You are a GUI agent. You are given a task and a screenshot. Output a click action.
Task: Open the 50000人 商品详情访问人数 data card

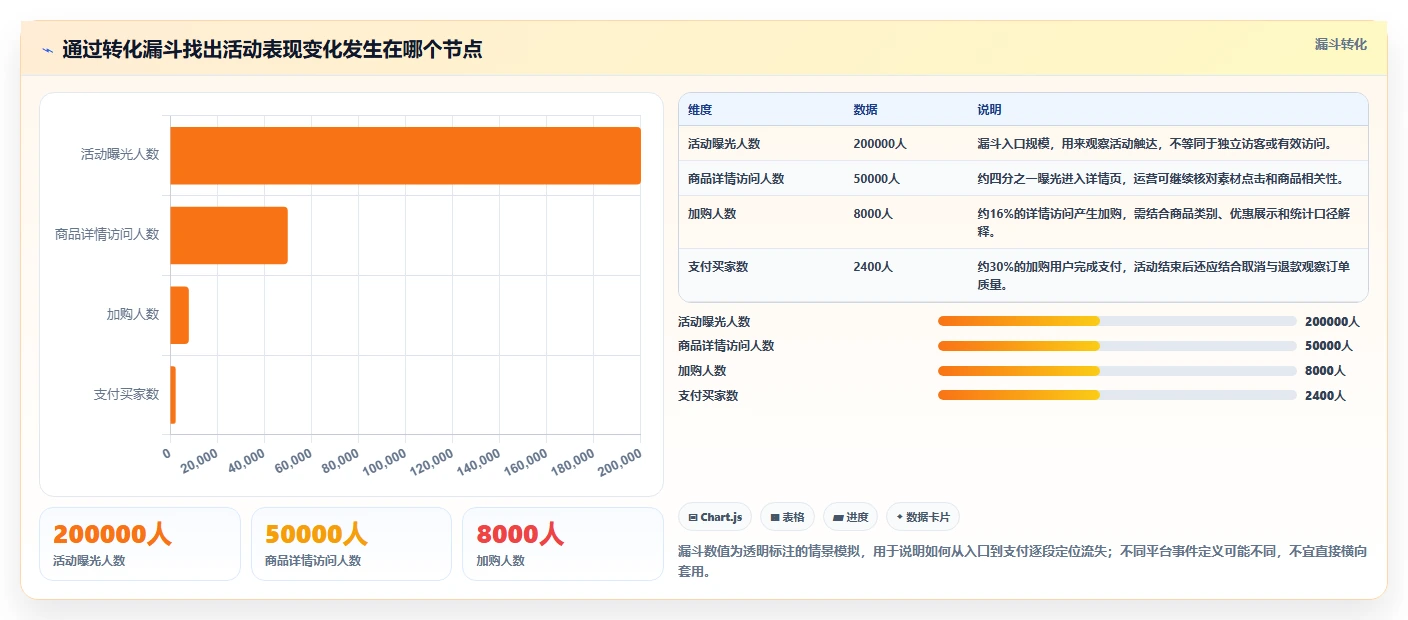pos(351,544)
